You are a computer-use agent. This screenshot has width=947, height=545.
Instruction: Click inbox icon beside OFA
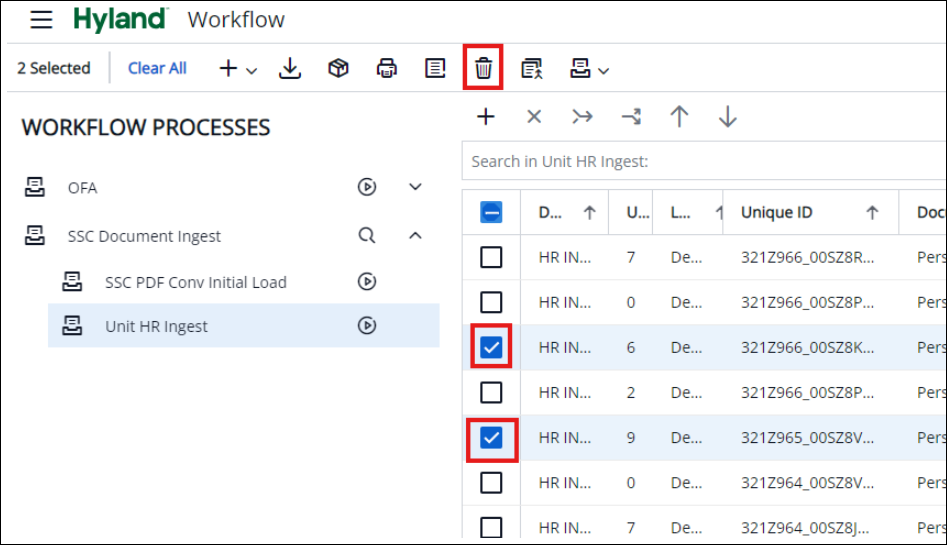tap(34, 187)
